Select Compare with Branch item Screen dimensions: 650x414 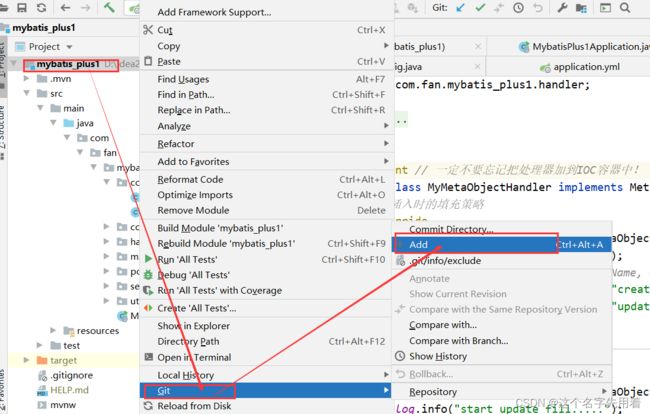502,340
